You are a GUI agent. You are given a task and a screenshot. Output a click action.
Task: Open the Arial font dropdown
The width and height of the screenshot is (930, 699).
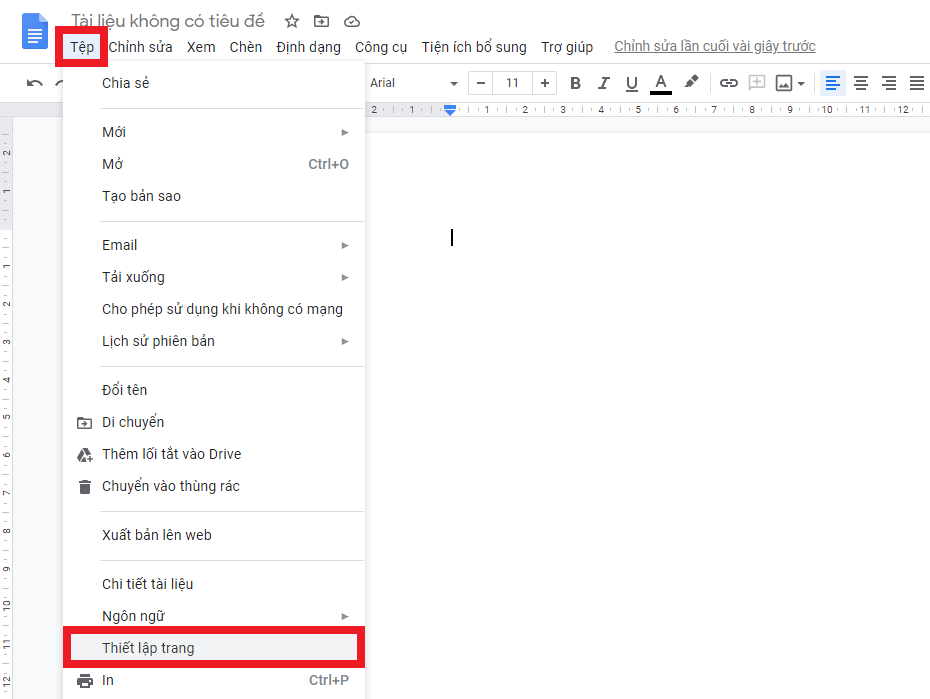tap(413, 83)
